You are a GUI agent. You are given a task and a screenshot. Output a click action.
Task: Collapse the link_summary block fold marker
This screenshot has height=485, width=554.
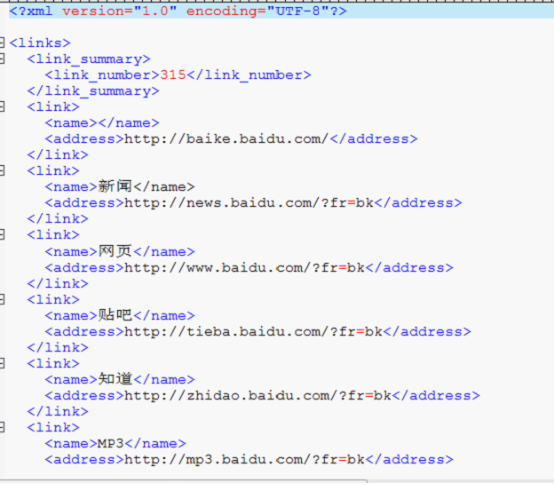[2, 59]
